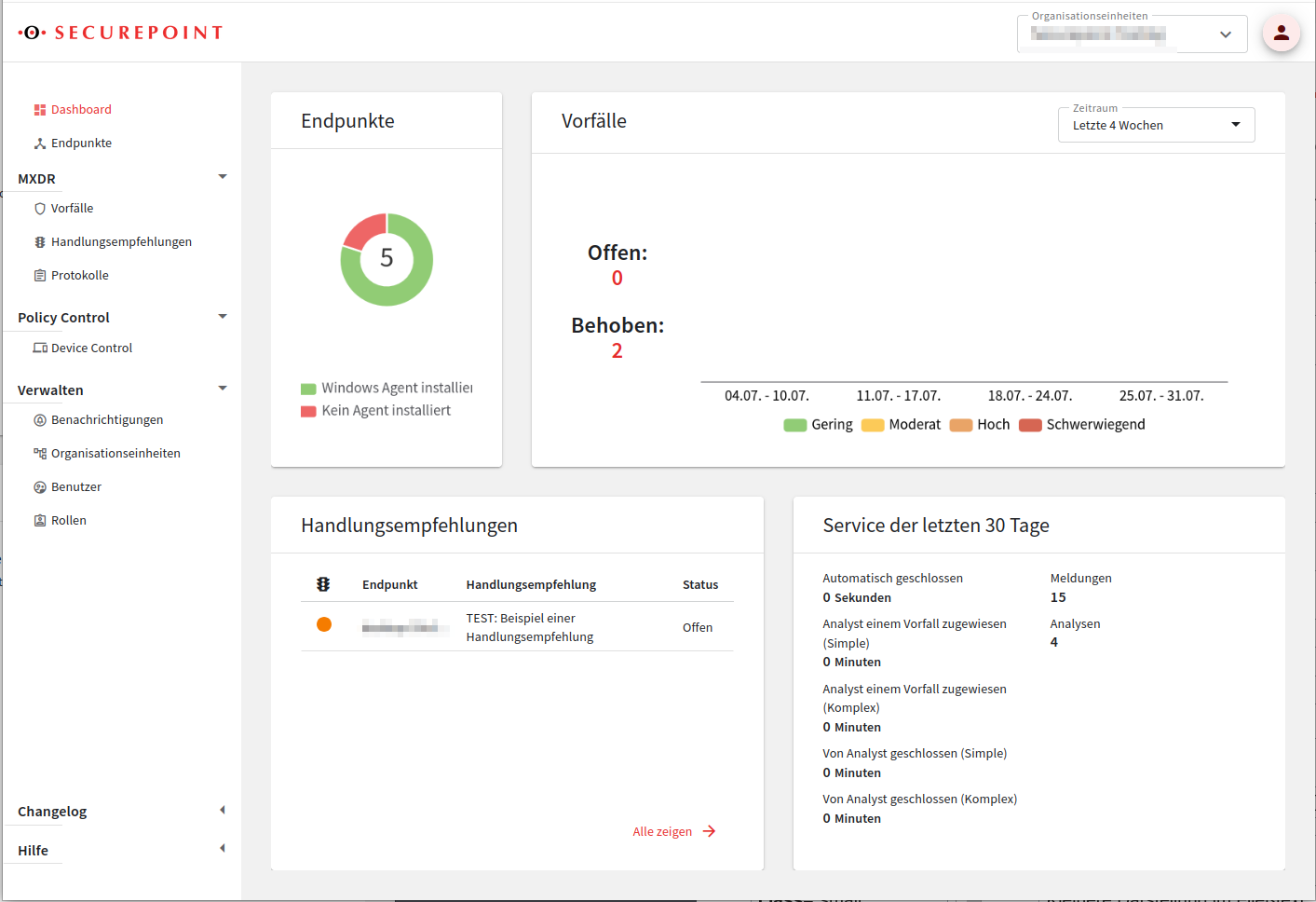Click the Benutzer user icon
This screenshot has width=1316, height=902.
(40, 487)
